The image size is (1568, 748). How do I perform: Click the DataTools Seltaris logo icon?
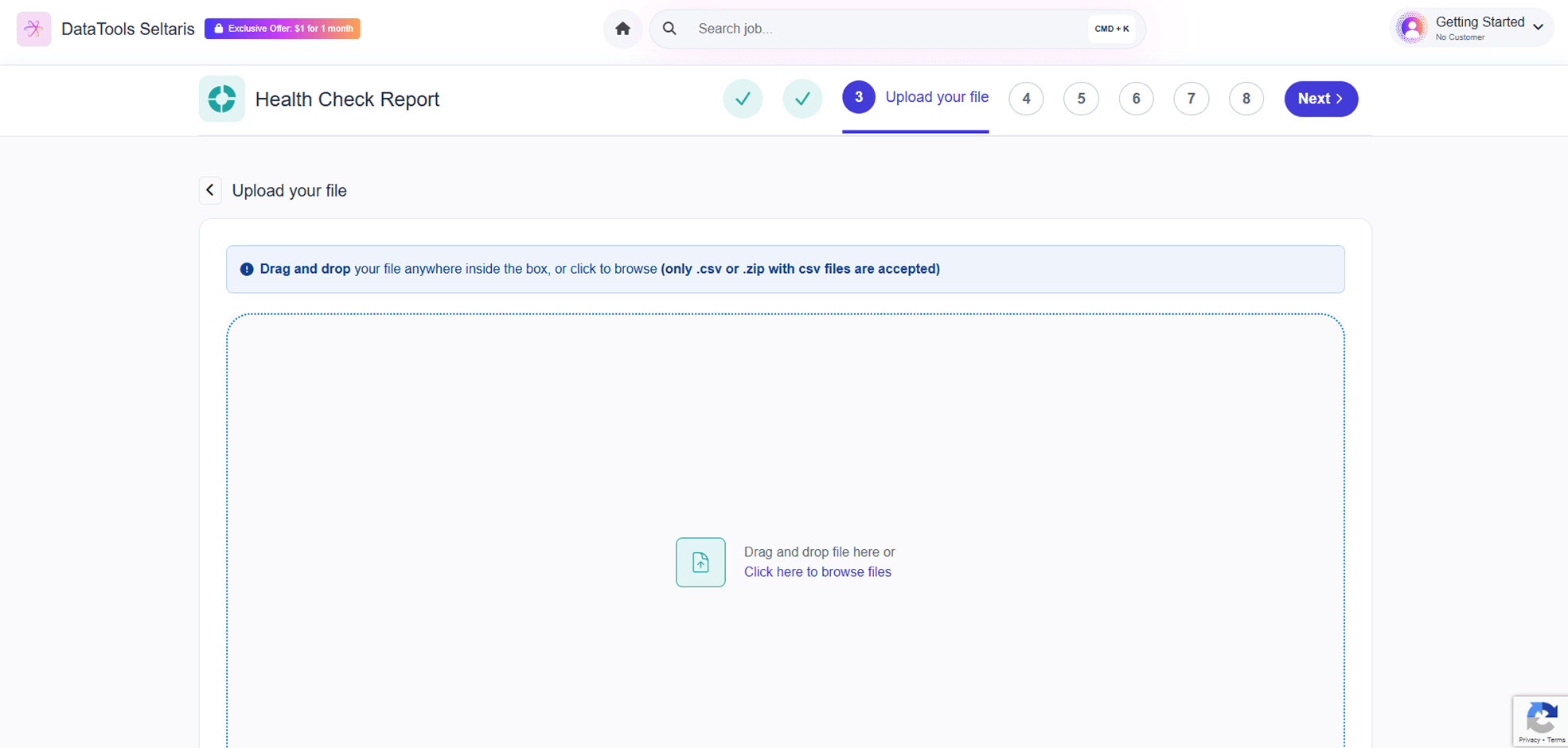(x=33, y=29)
